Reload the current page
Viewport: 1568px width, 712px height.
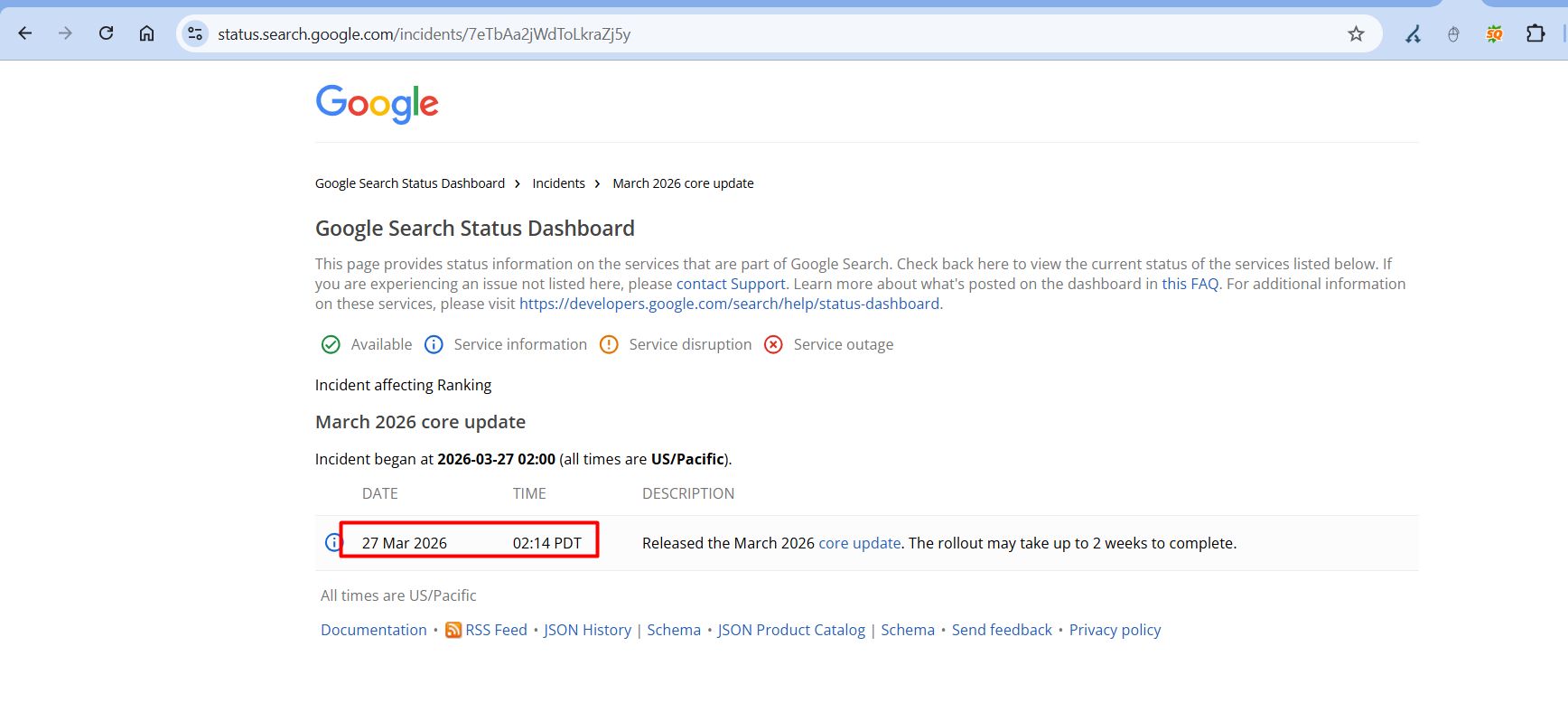[106, 33]
